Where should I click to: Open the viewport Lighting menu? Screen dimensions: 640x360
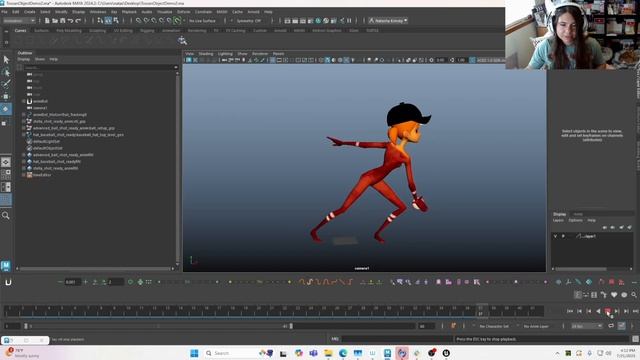pyautogui.click(x=225, y=53)
